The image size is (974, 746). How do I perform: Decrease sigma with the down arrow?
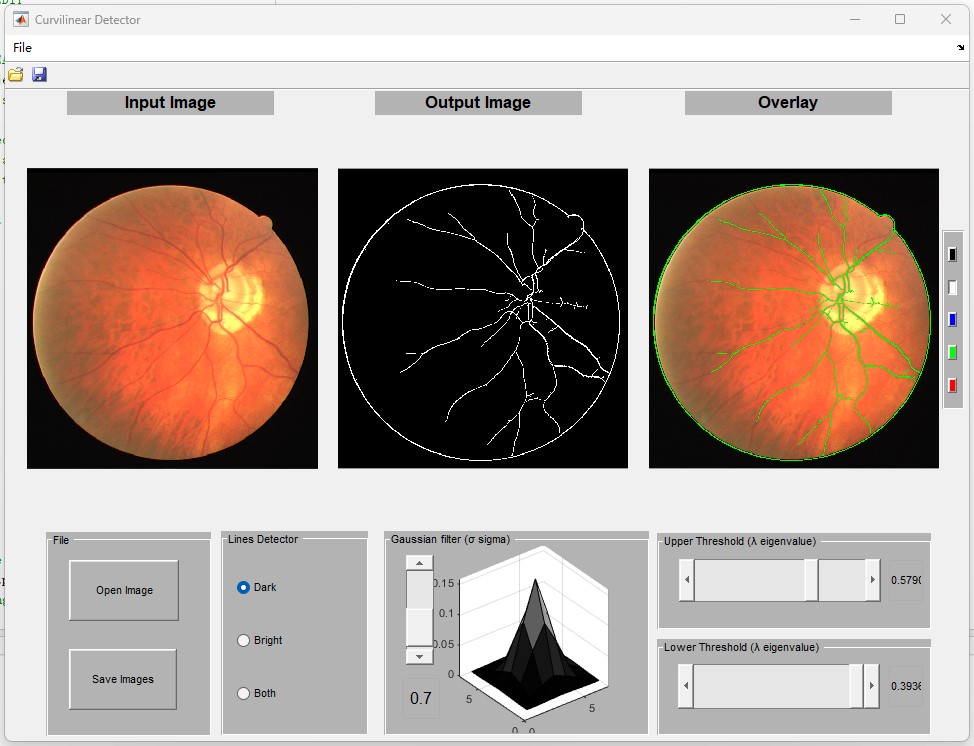[x=419, y=656]
